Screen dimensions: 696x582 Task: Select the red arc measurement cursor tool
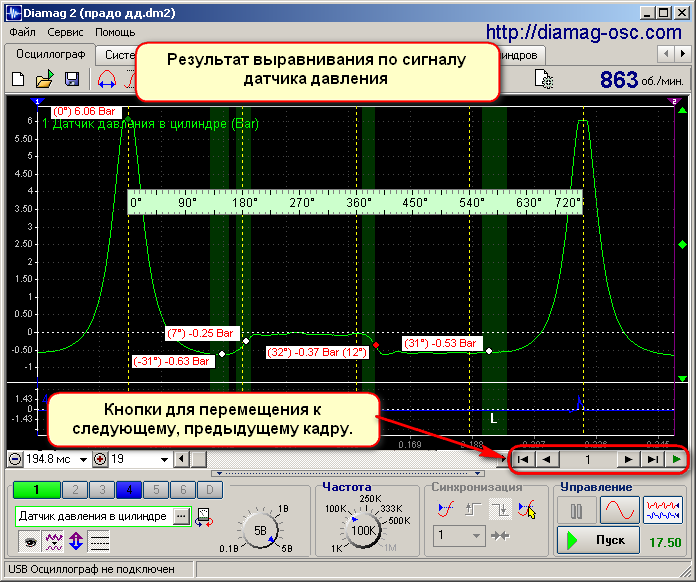(107, 79)
